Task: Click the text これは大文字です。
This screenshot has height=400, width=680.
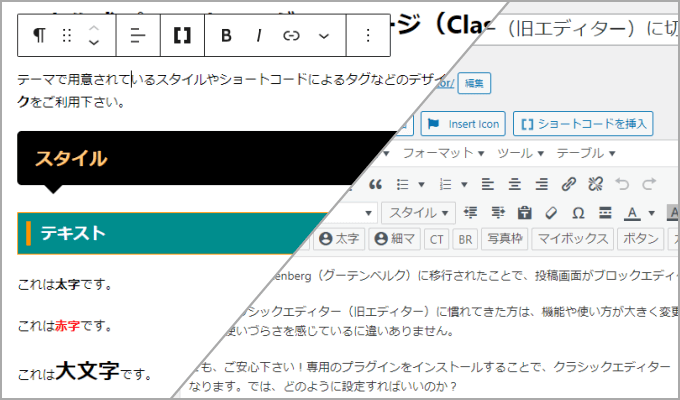Action: [85, 371]
